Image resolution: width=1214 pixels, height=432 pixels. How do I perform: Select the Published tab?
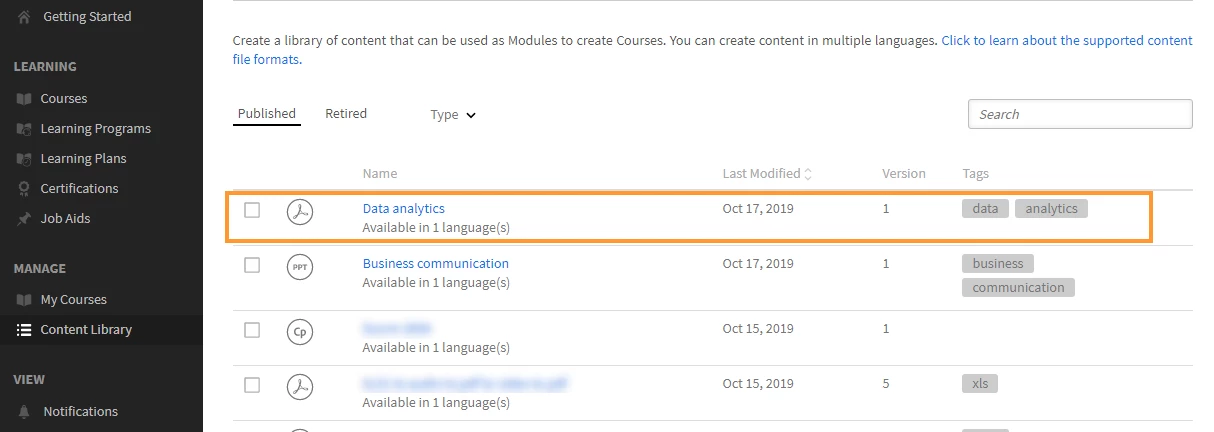pyautogui.click(x=267, y=114)
